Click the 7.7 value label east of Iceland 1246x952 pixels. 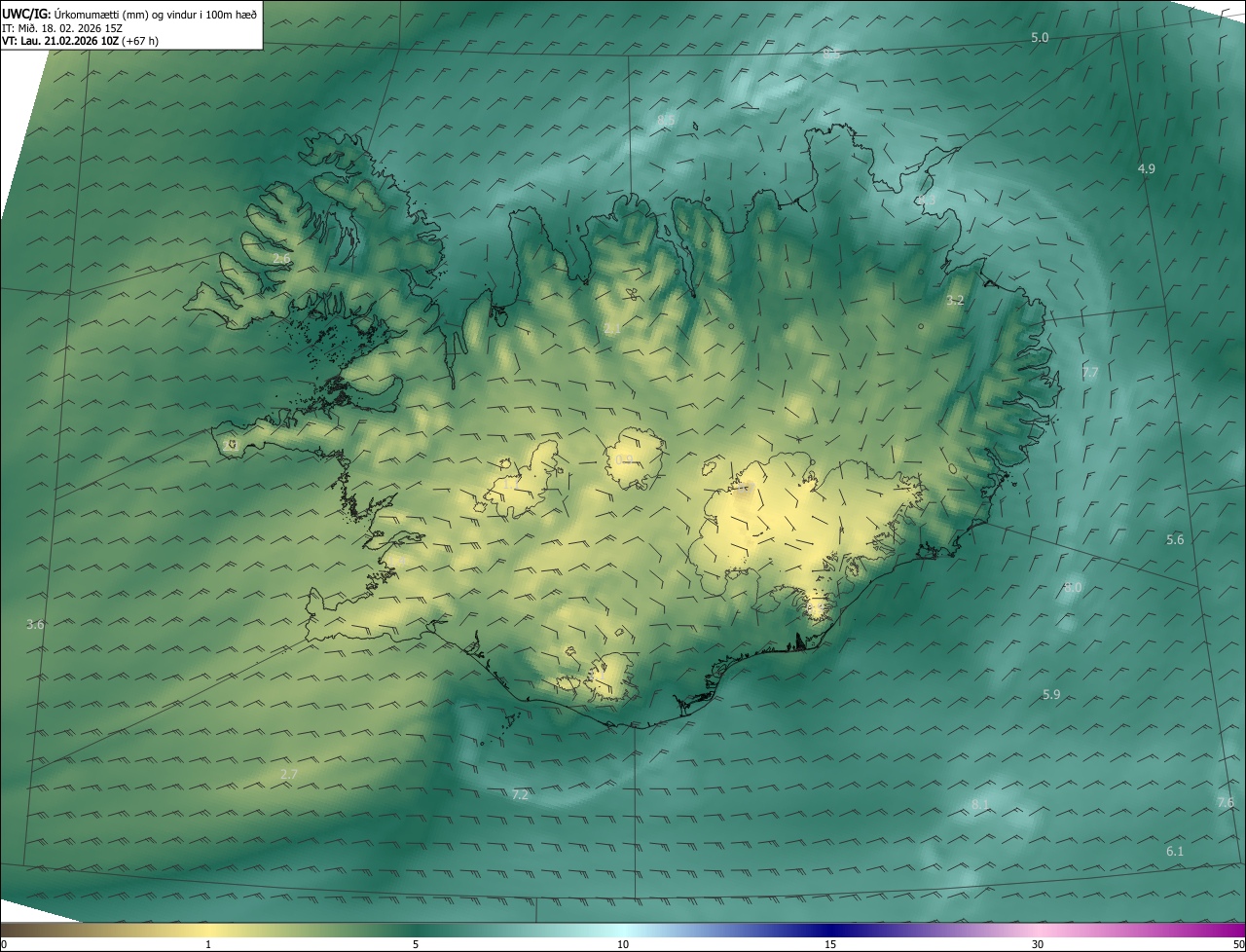(1090, 374)
